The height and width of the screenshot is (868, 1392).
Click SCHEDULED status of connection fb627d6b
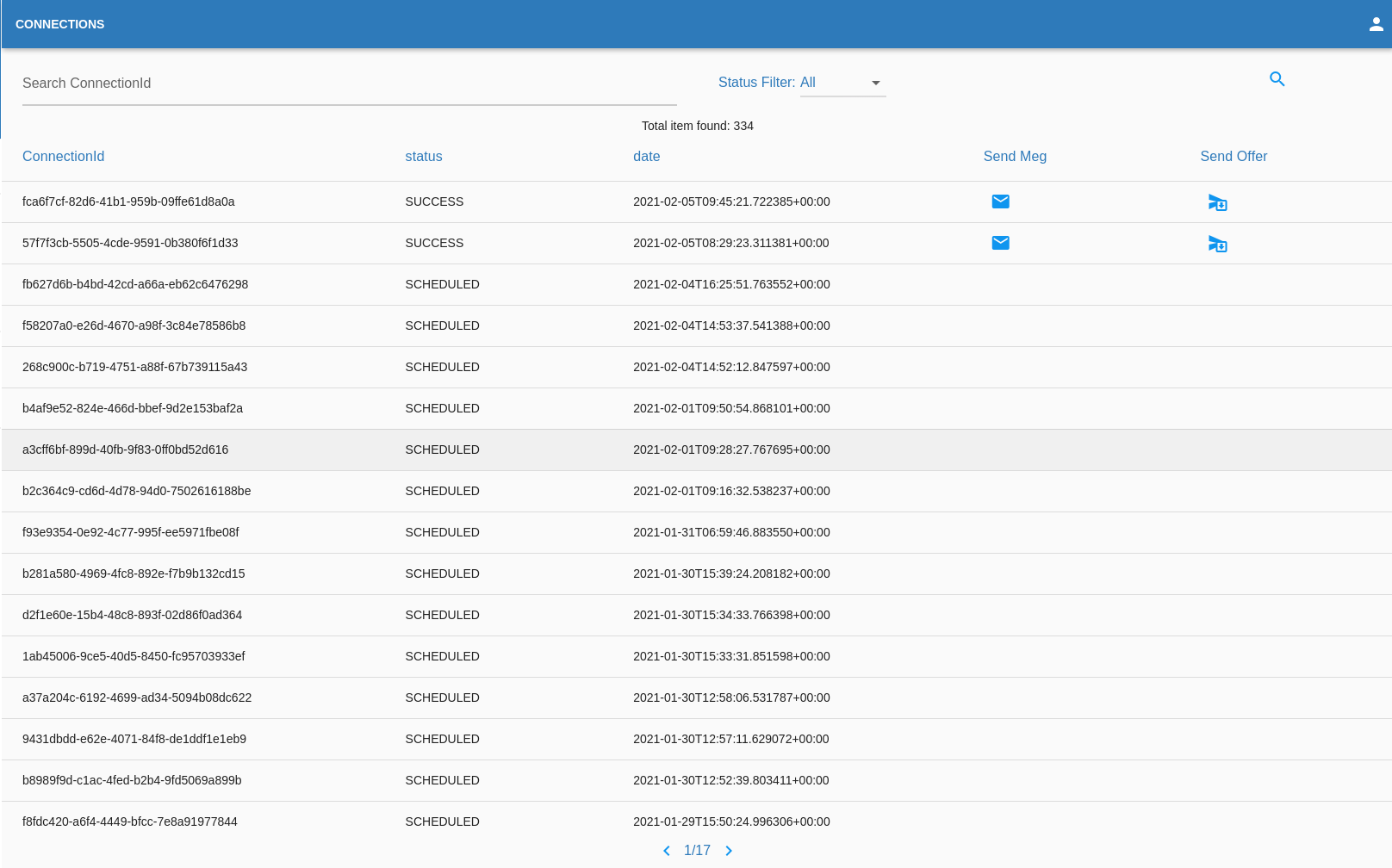pos(442,284)
